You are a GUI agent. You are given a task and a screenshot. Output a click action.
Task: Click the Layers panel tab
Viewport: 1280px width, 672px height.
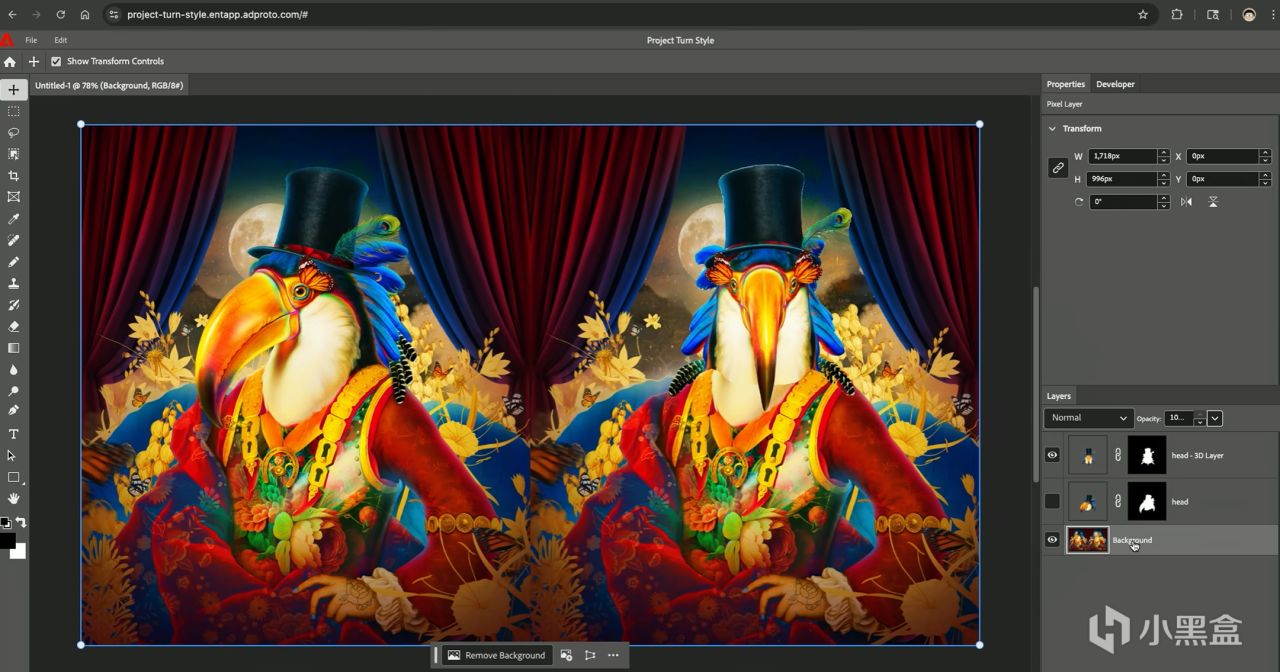point(1059,396)
